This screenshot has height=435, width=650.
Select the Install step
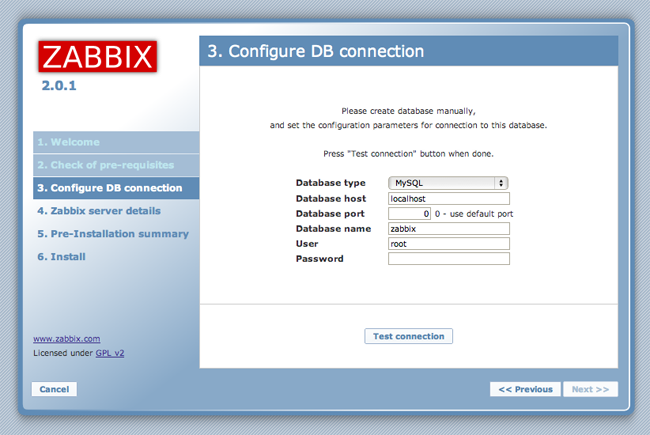(x=61, y=257)
